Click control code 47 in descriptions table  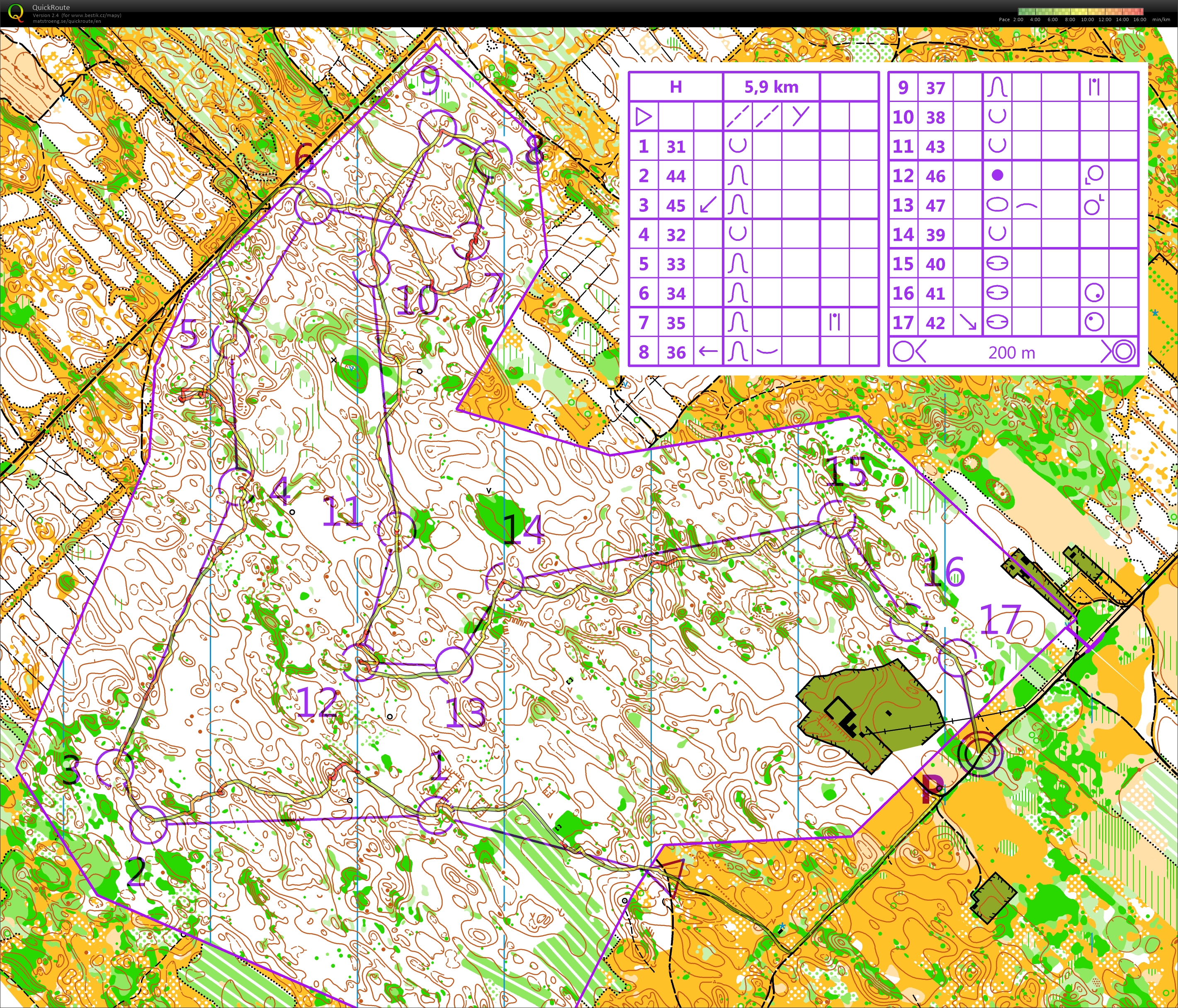pyautogui.click(x=935, y=205)
